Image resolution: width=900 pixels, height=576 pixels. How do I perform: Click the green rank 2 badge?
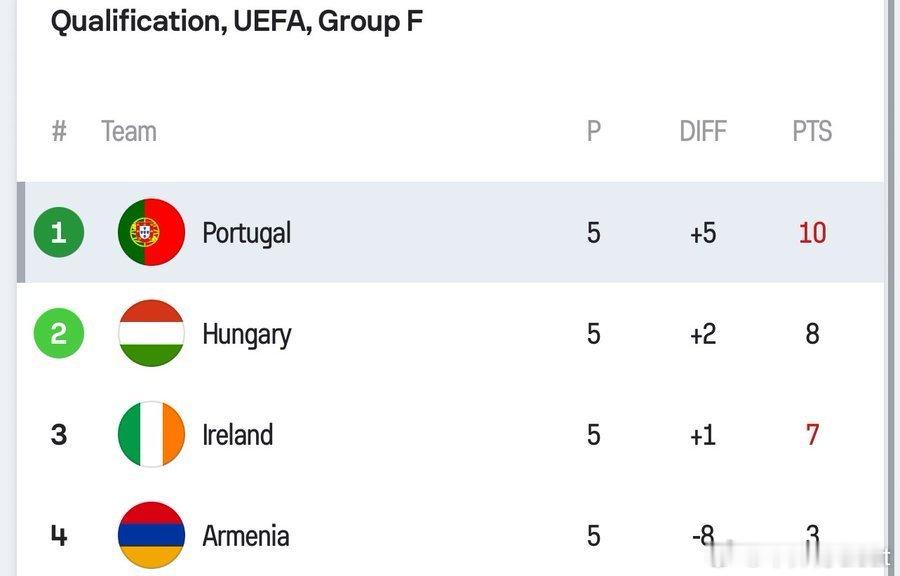pyautogui.click(x=58, y=333)
